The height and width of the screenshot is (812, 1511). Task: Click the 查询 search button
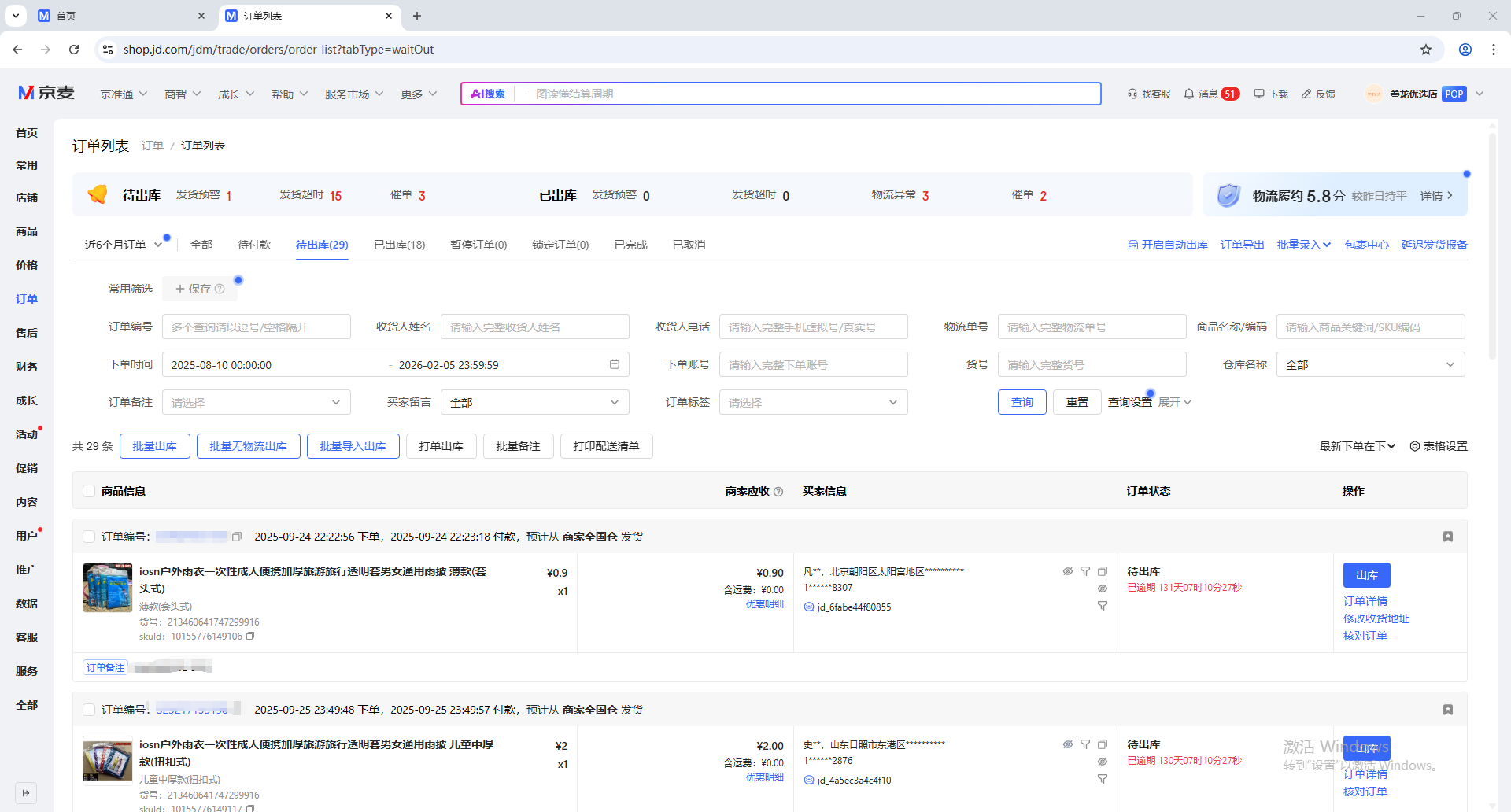pyautogui.click(x=1021, y=402)
